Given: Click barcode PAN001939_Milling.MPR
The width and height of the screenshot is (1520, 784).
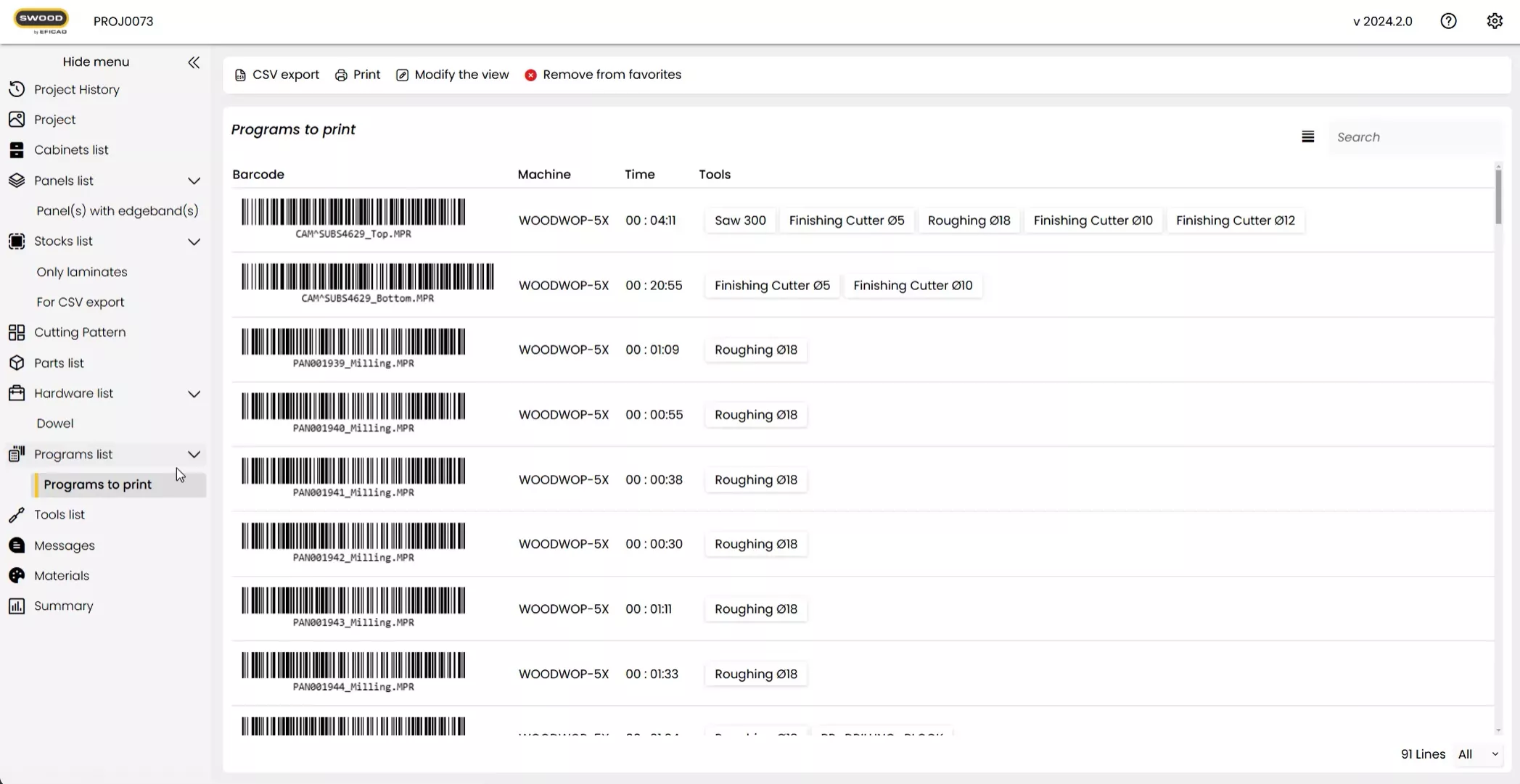Looking at the screenshot, I should point(353,348).
